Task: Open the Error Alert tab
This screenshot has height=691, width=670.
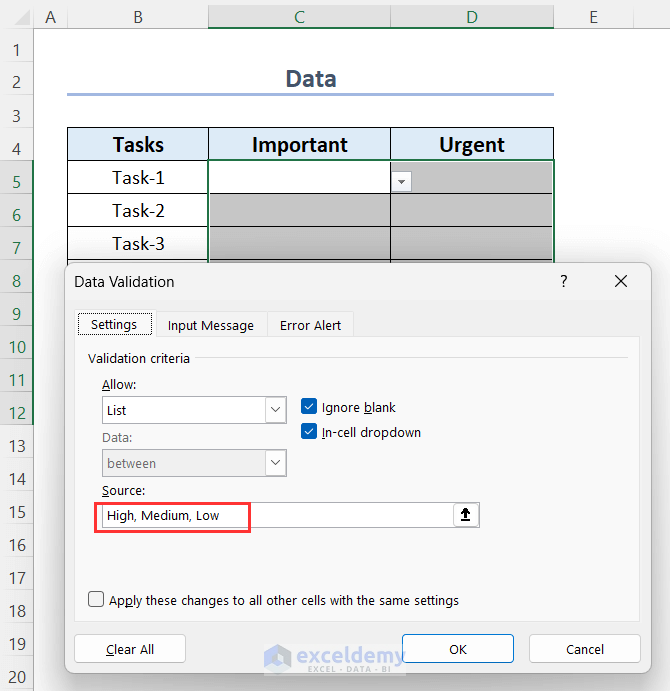Action: pos(310,325)
